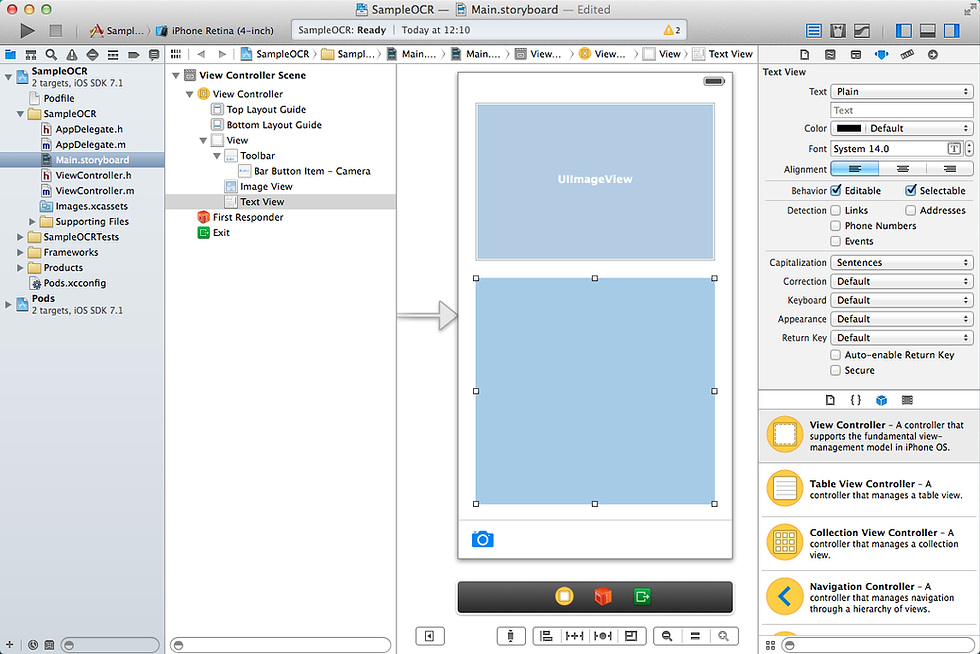Check Auto-enable Return Key
The width and height of the screenshot is (980, 654).
pyautogui.click(x=836, y=355)
